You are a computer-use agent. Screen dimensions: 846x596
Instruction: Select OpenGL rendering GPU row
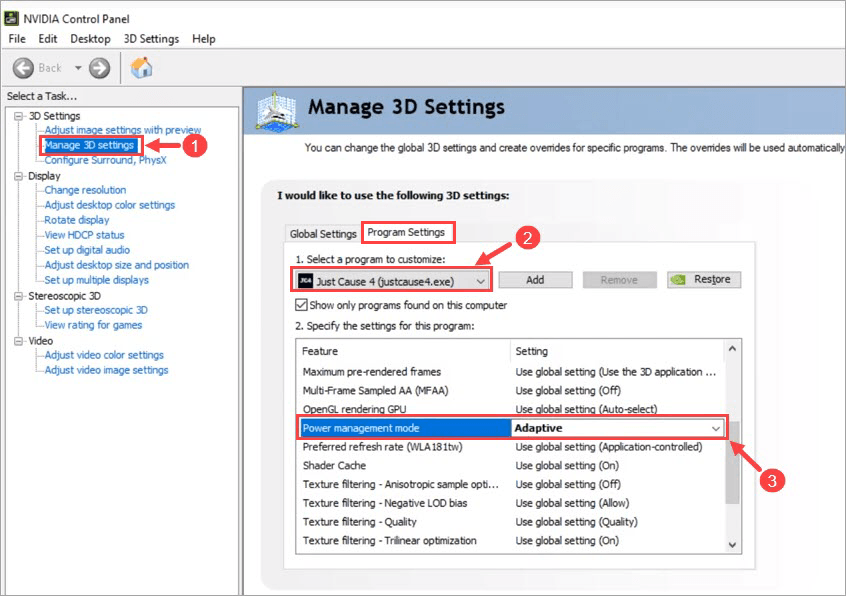coord(509,409)
